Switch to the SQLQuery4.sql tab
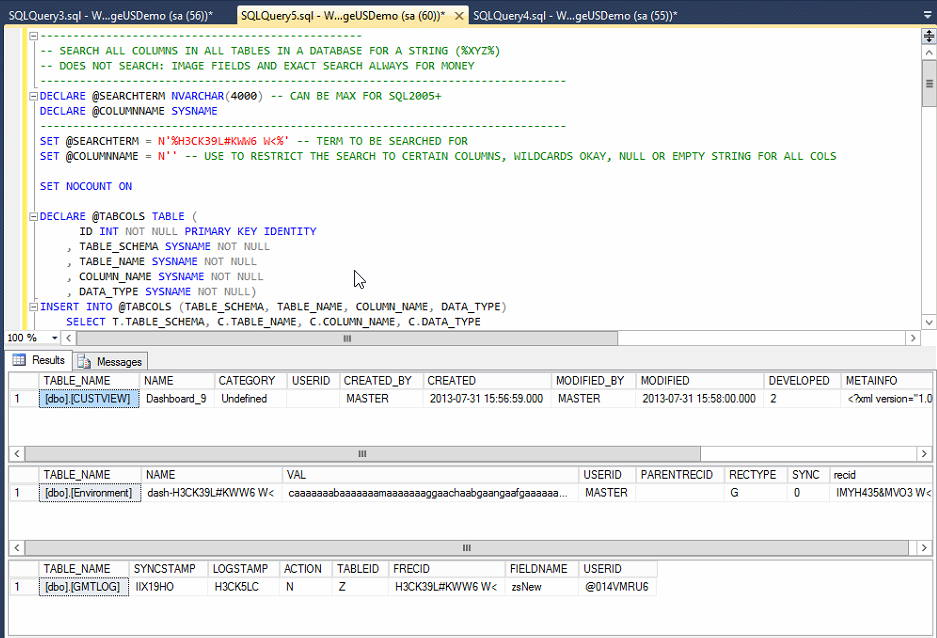The width and height of the screenshot is (937, 638). click(x=574, y=15)
